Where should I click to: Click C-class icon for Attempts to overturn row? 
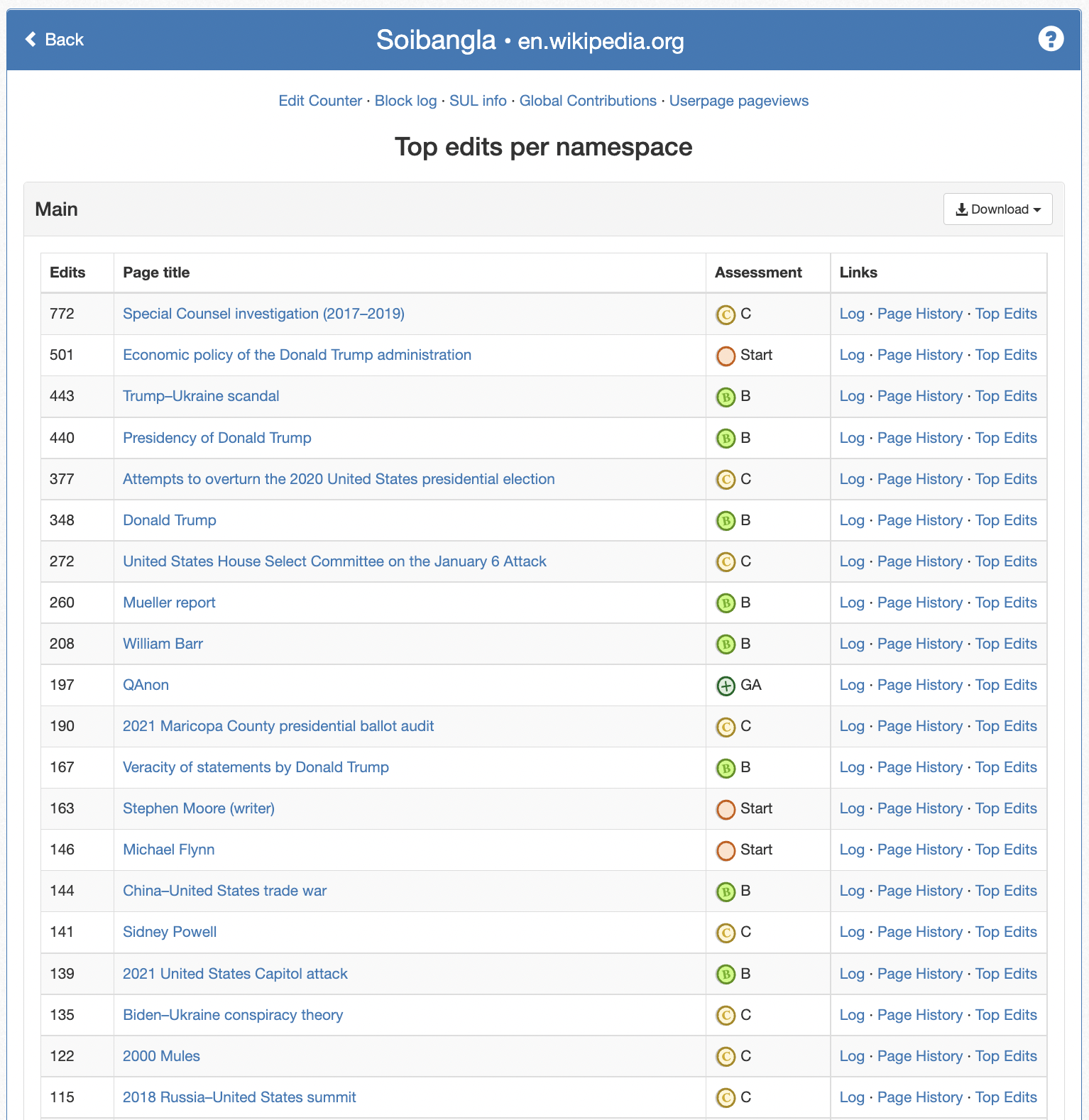726,480
